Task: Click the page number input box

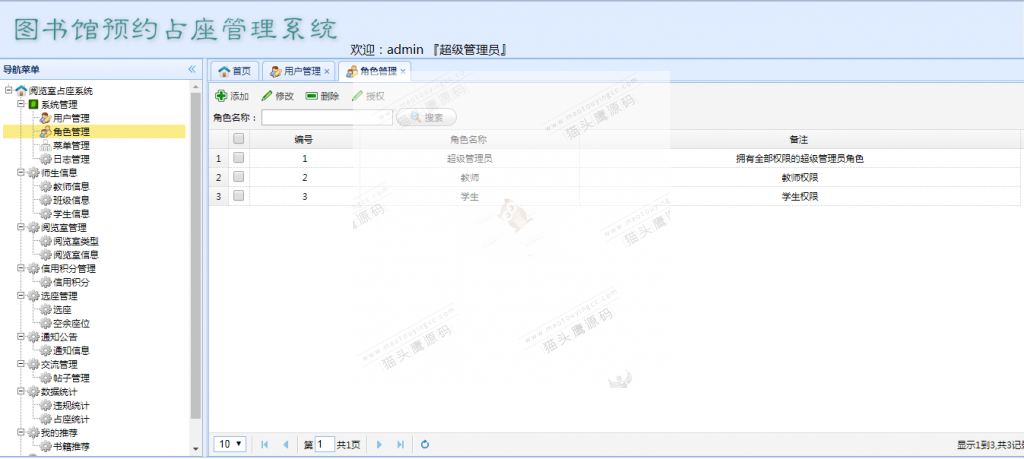Action: point(325,445)
